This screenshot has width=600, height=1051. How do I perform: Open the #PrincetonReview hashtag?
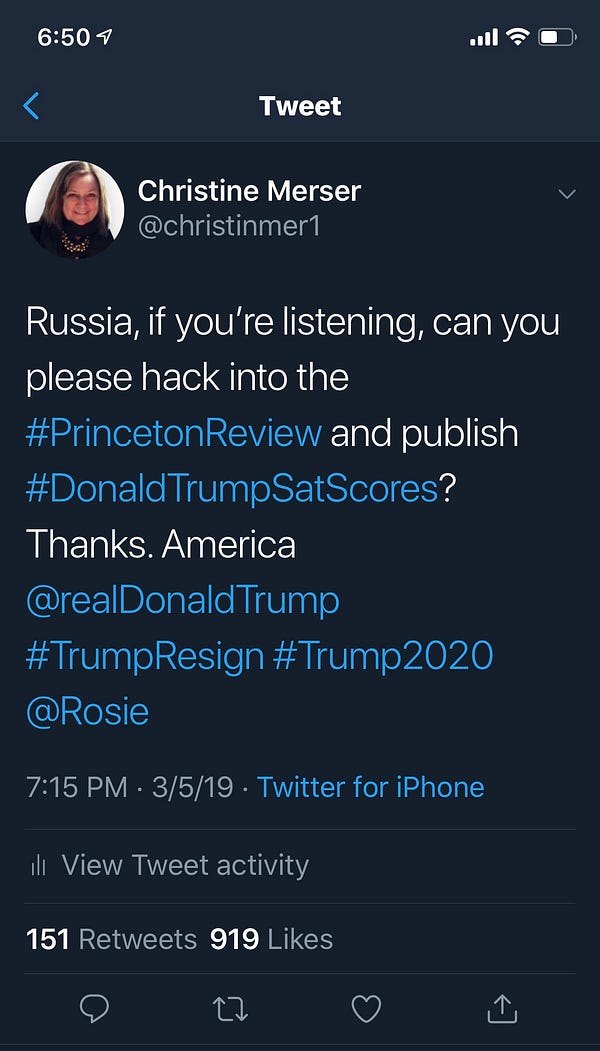[174, 433]
